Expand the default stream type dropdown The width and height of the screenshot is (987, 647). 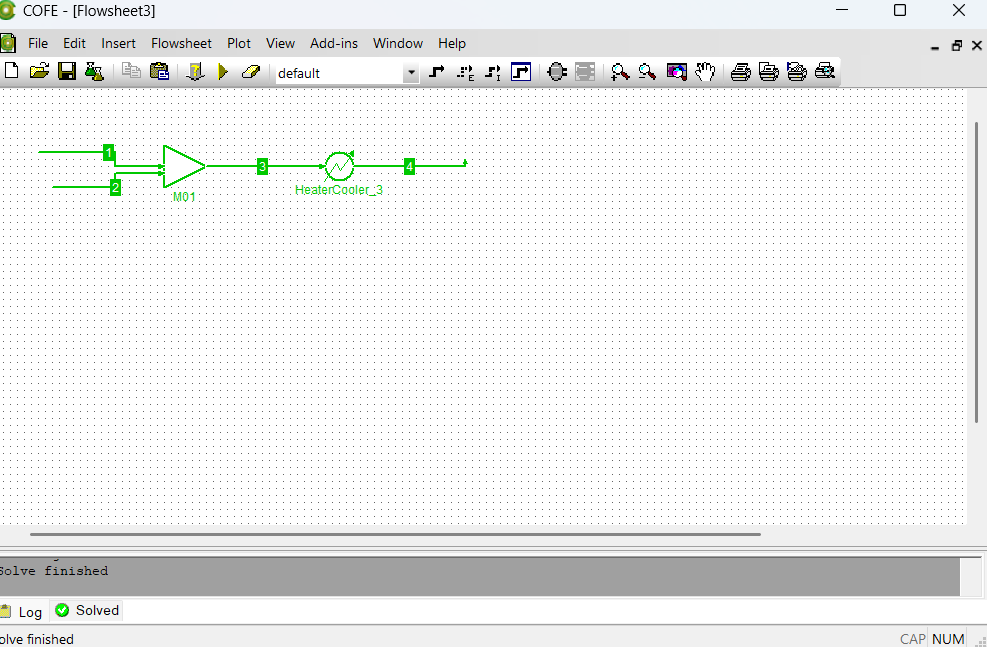pos(411,73)
